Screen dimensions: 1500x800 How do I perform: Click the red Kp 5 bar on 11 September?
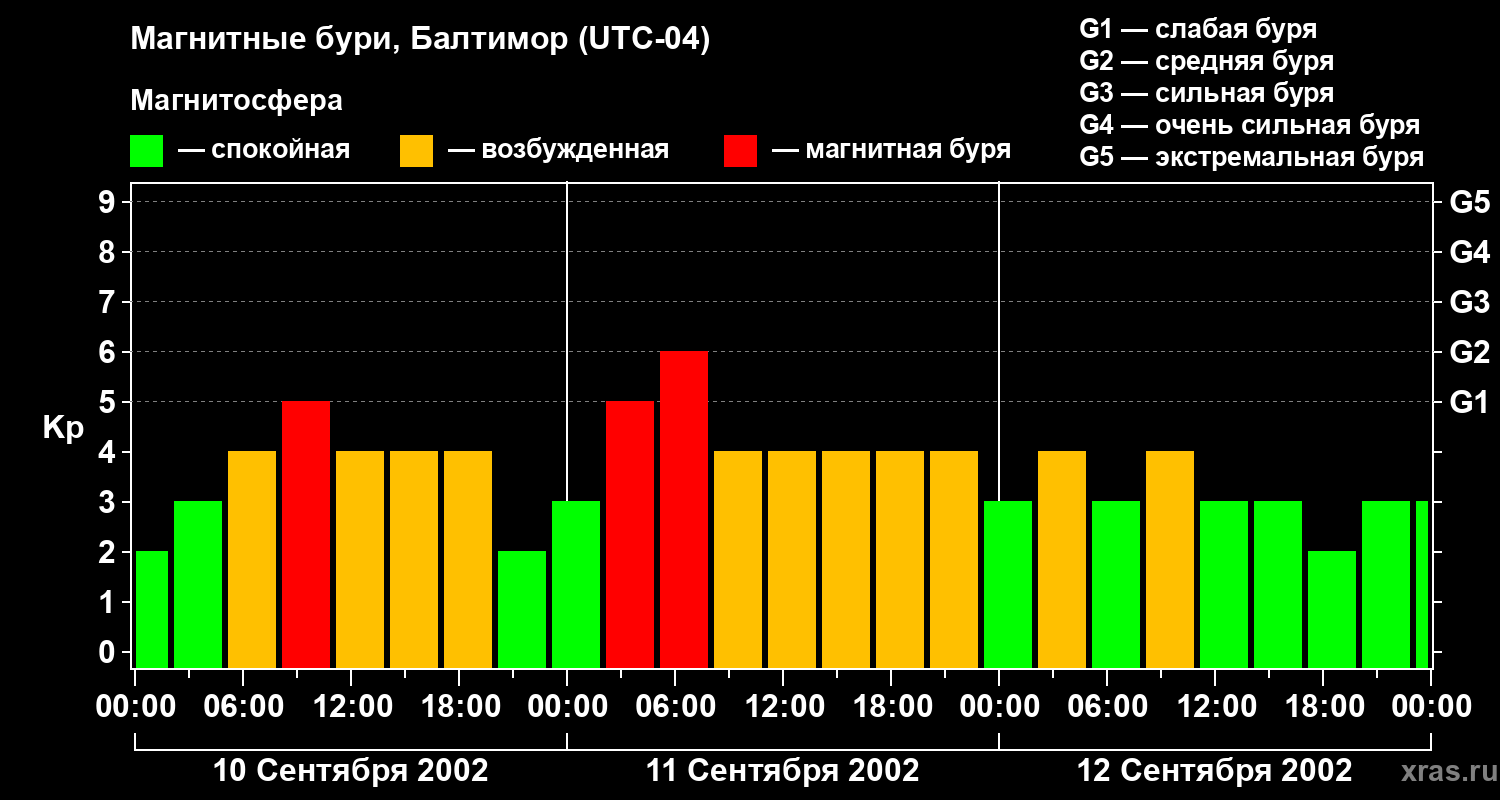pyautogui.click(x=630, y=535)
